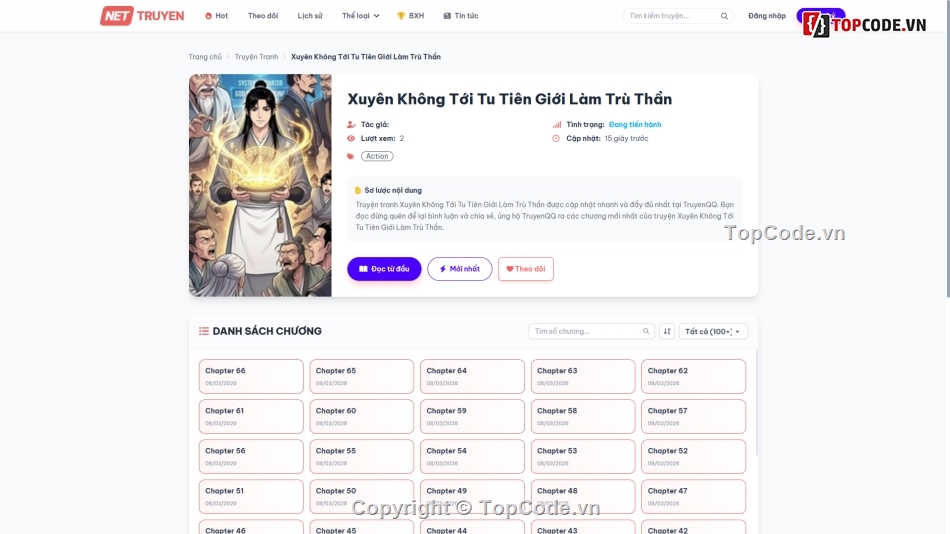Click the page vertical scrollbar
This screenshot has width=950, height=534.
pos(947,149)
